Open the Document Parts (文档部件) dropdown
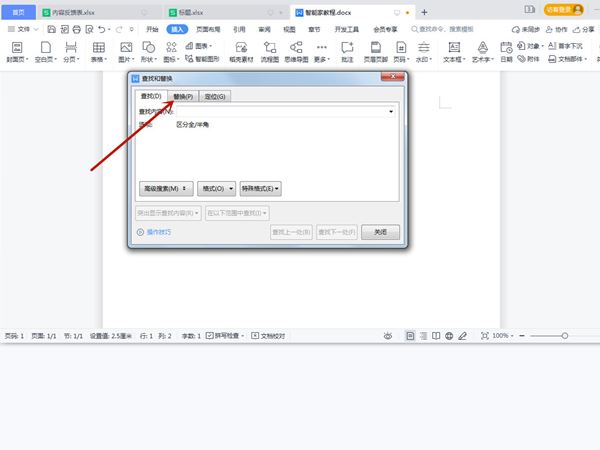This screenshot has width=600, height=450. (567, 59)
